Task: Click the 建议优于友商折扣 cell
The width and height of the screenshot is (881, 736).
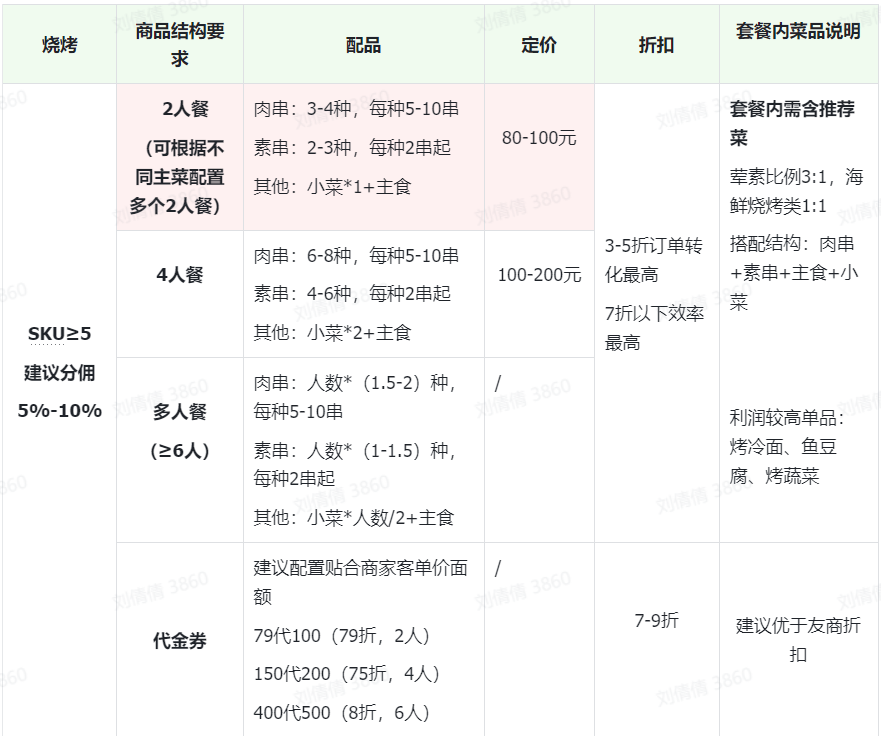Action: point(797,640)
